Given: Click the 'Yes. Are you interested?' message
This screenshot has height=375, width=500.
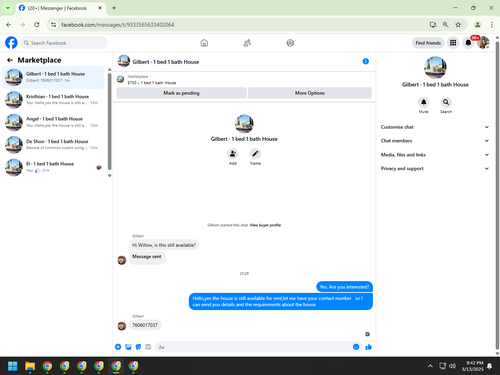Looking at the screenshot, I should click(x=344, y=287).
